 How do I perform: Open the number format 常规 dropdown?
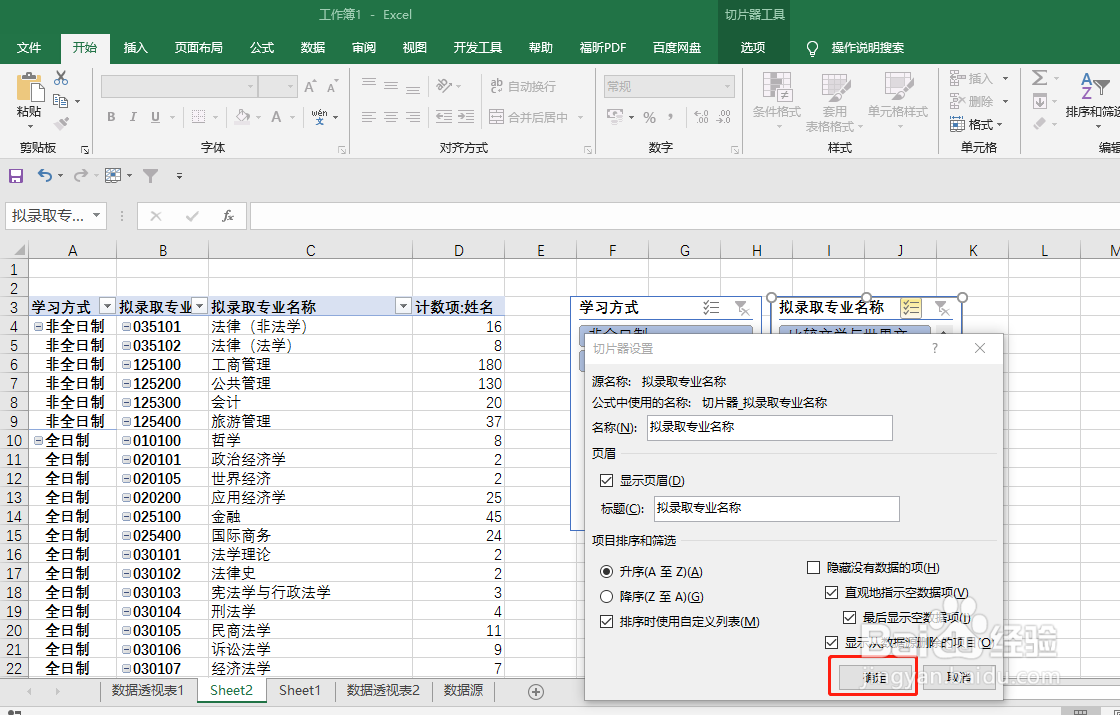tap(728, 86)
